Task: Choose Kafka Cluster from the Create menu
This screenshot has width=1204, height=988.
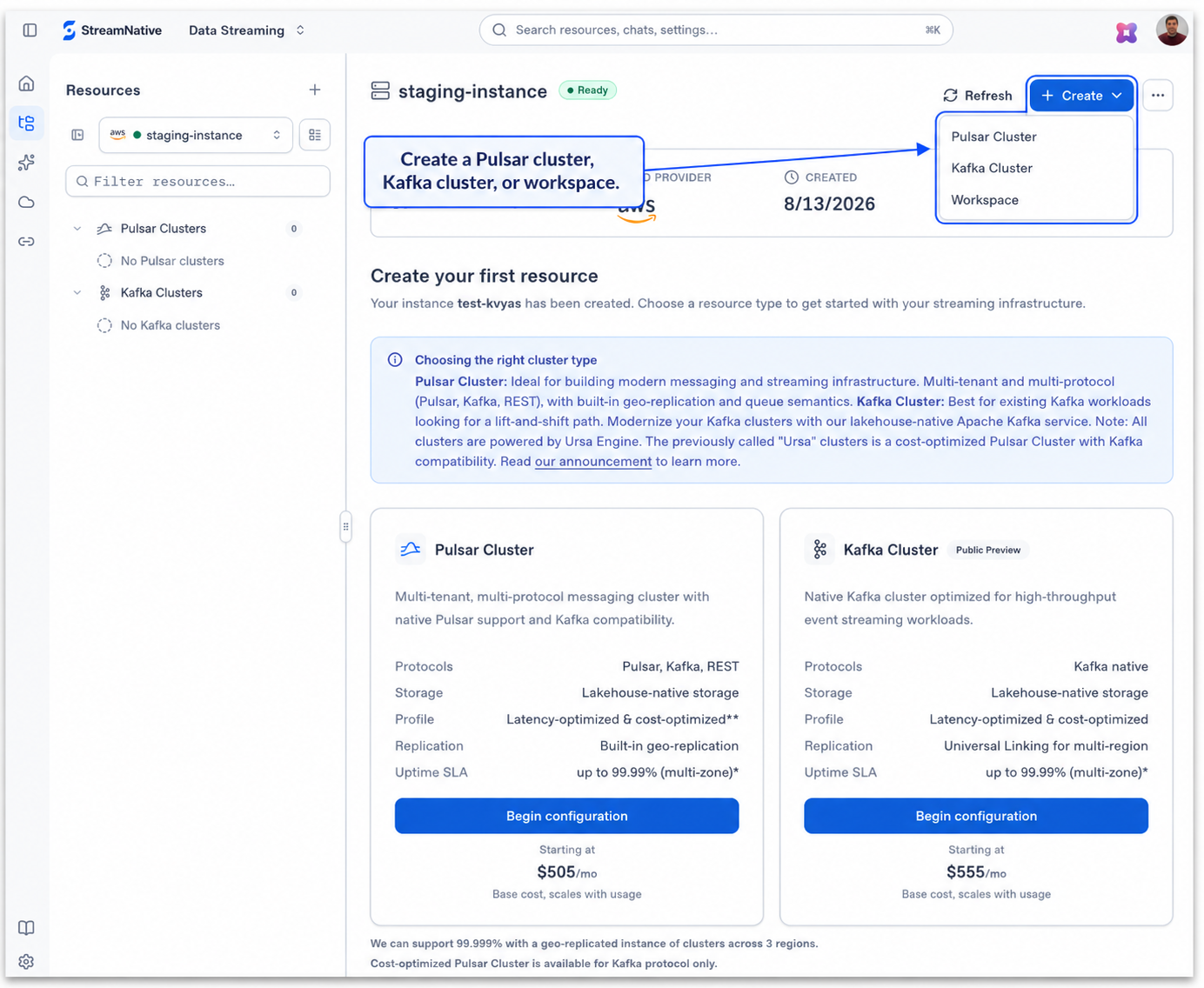Action: coord(992,168)
